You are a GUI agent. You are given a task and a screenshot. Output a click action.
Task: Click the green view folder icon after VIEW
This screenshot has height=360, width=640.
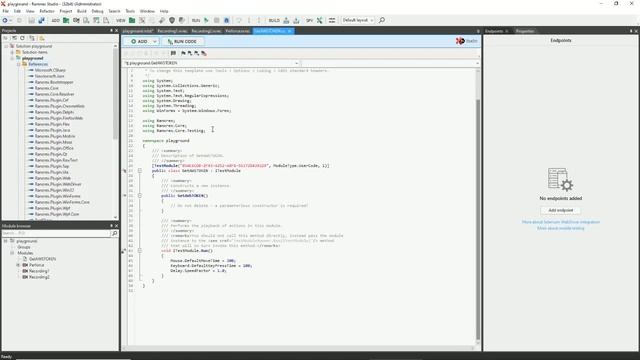pos(132,20)
